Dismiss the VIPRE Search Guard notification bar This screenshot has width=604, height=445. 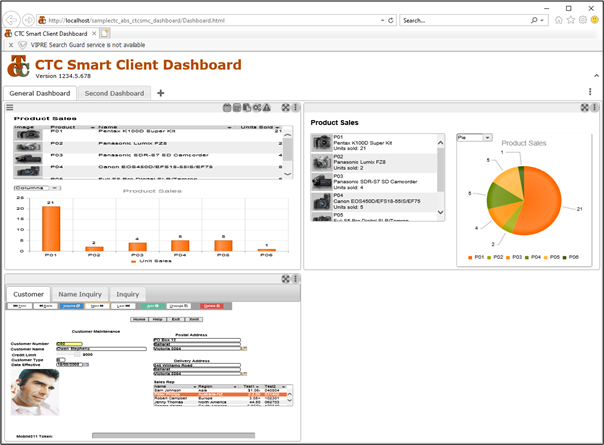pyautogui.click(x=11, y=45)
